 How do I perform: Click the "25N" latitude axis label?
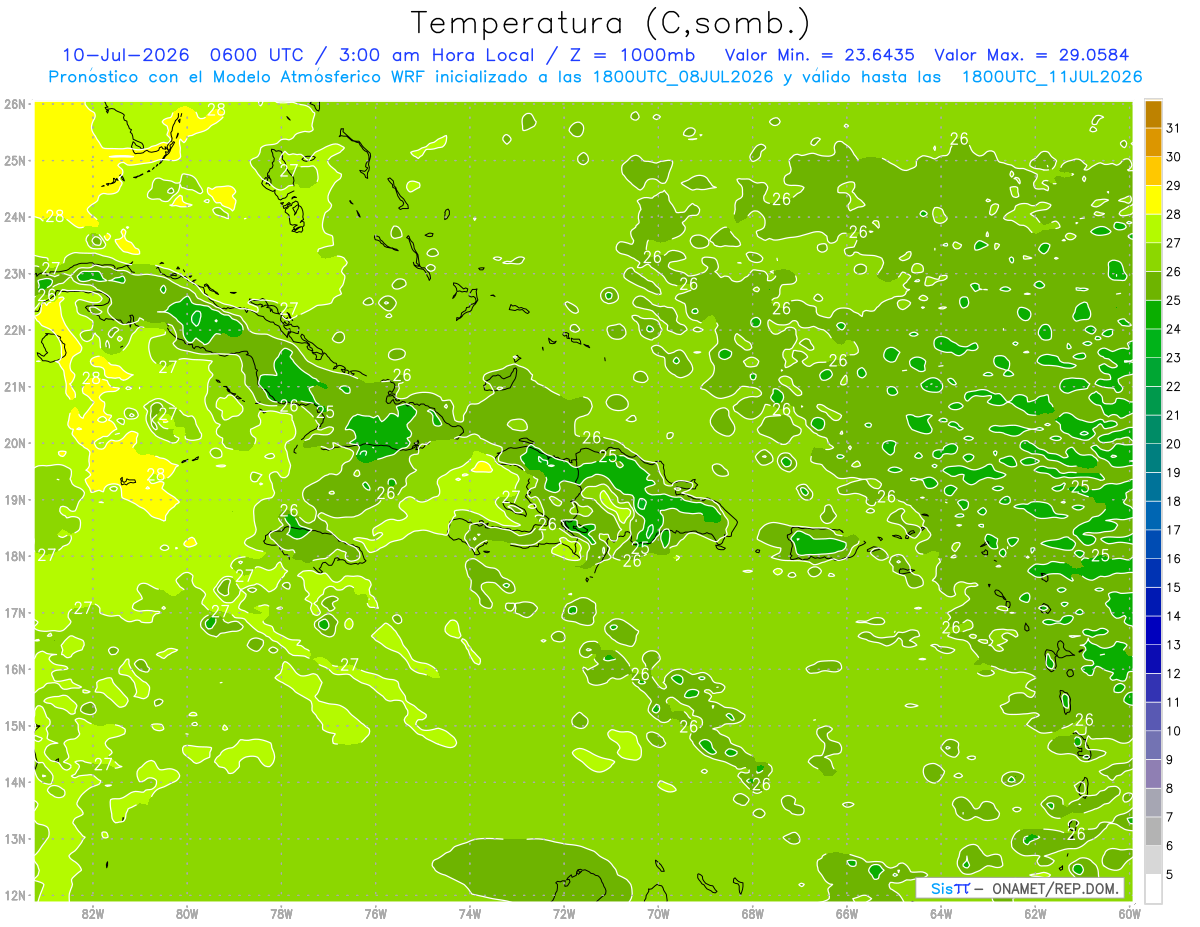pos(14,160)
